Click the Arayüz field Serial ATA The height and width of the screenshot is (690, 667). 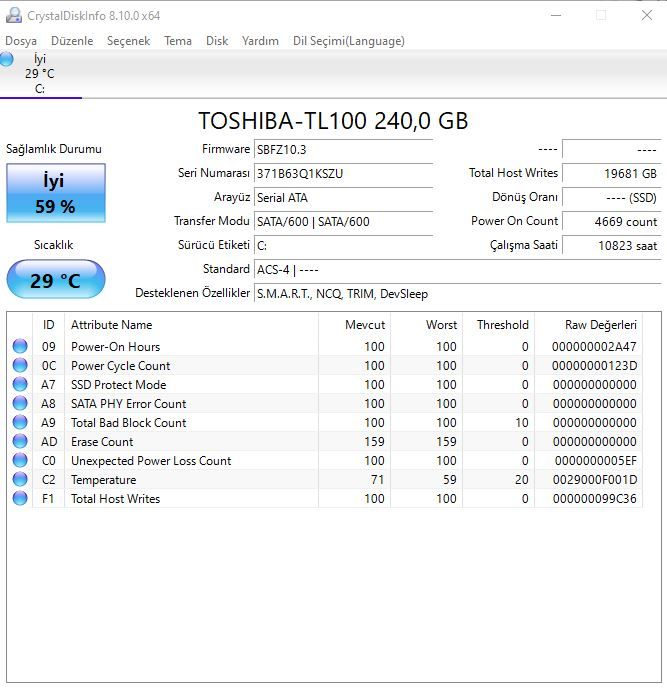[344, 198]
